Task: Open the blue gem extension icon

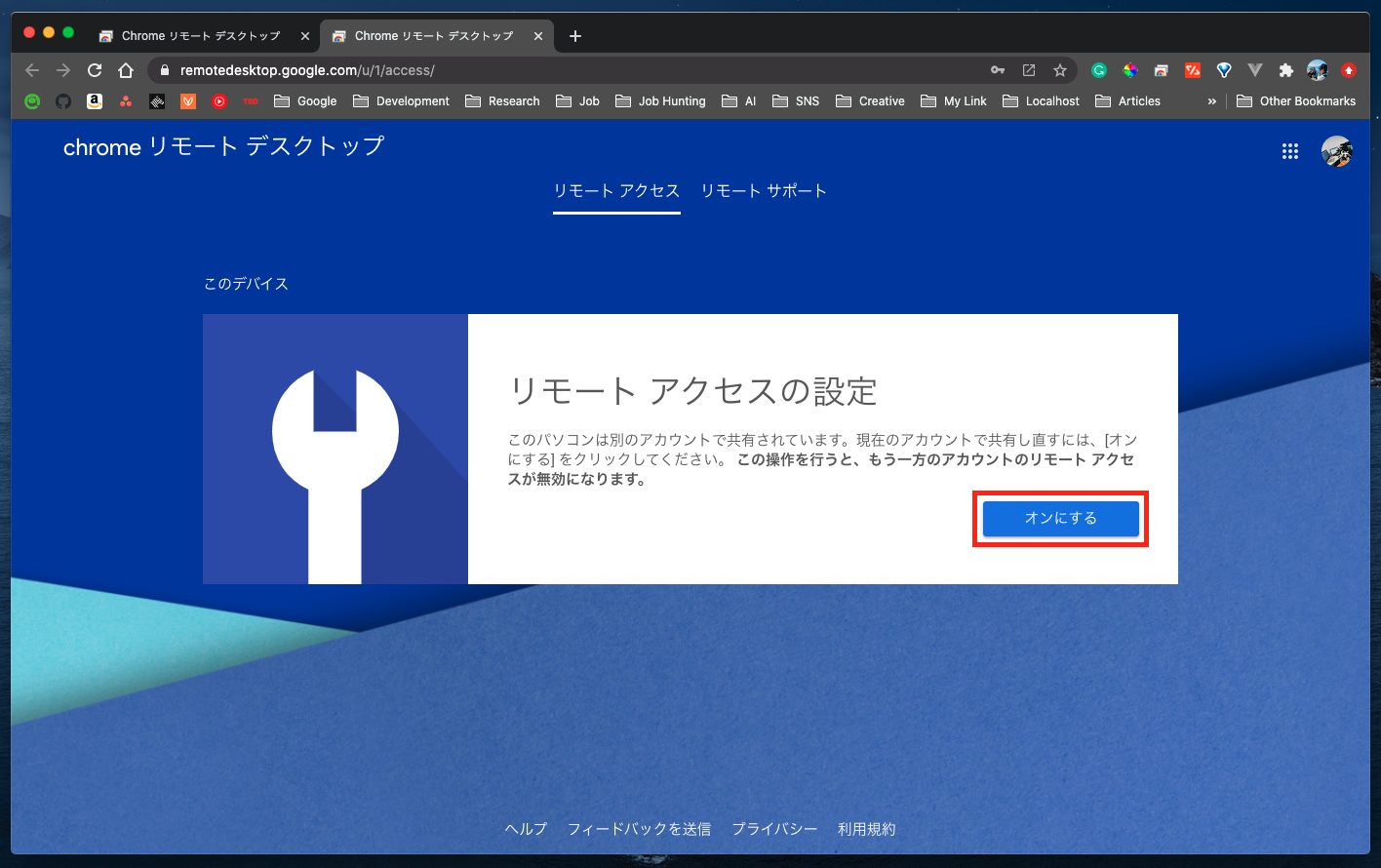Action: (1224, 70)
